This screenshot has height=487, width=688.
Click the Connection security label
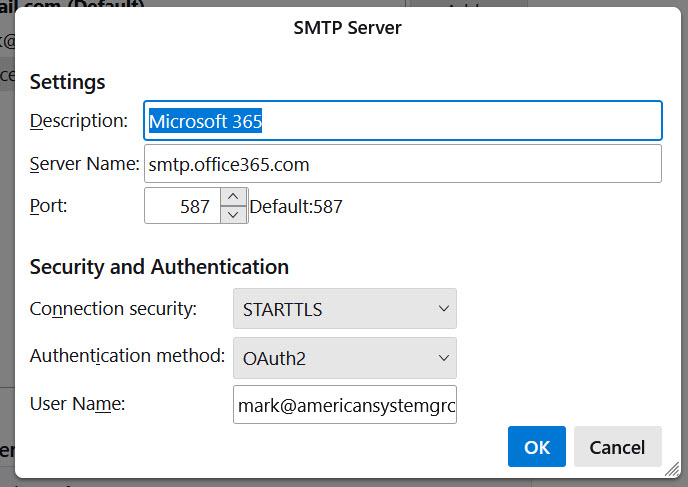(x=113, y=309)
